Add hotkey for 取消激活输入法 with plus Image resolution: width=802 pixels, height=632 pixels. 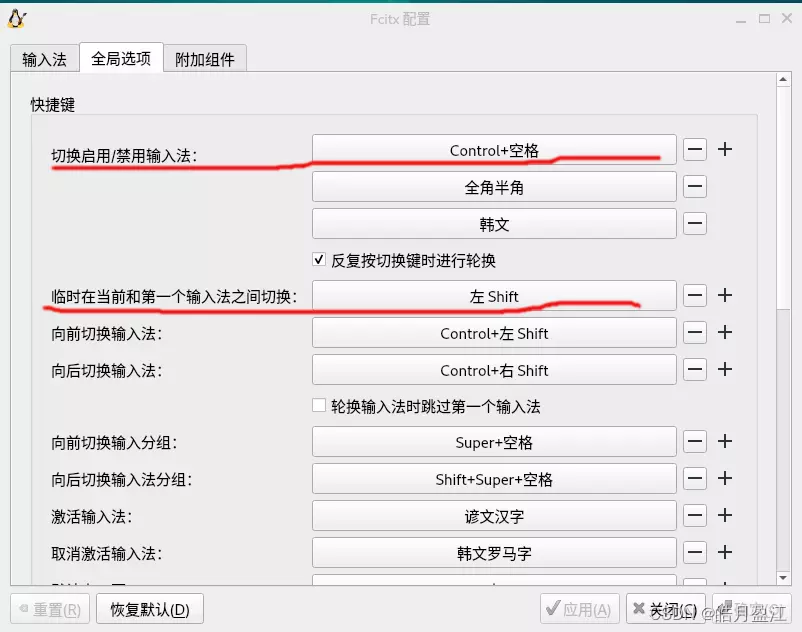tap(725, 552)
